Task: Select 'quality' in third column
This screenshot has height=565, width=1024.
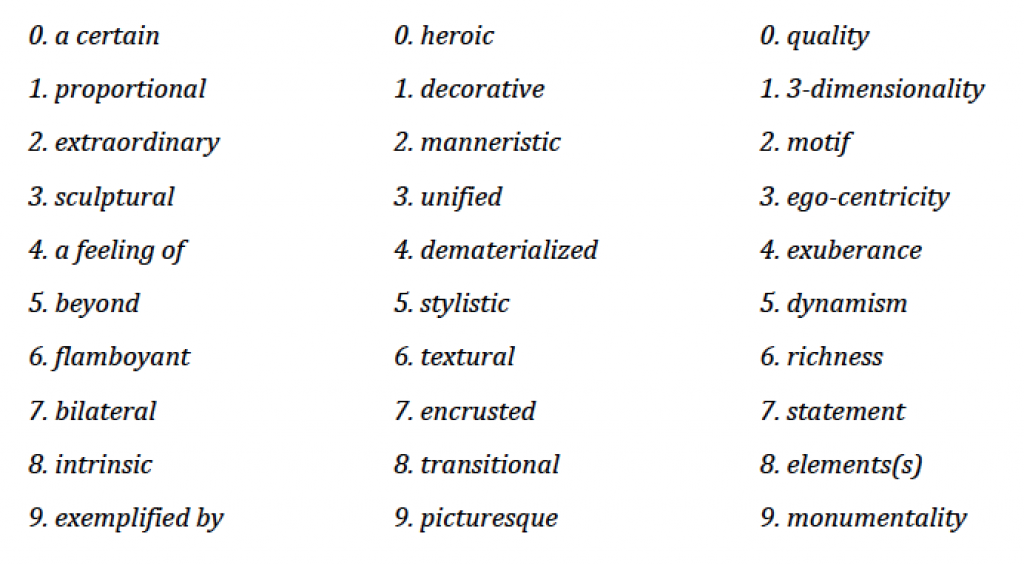Action: 828,37
